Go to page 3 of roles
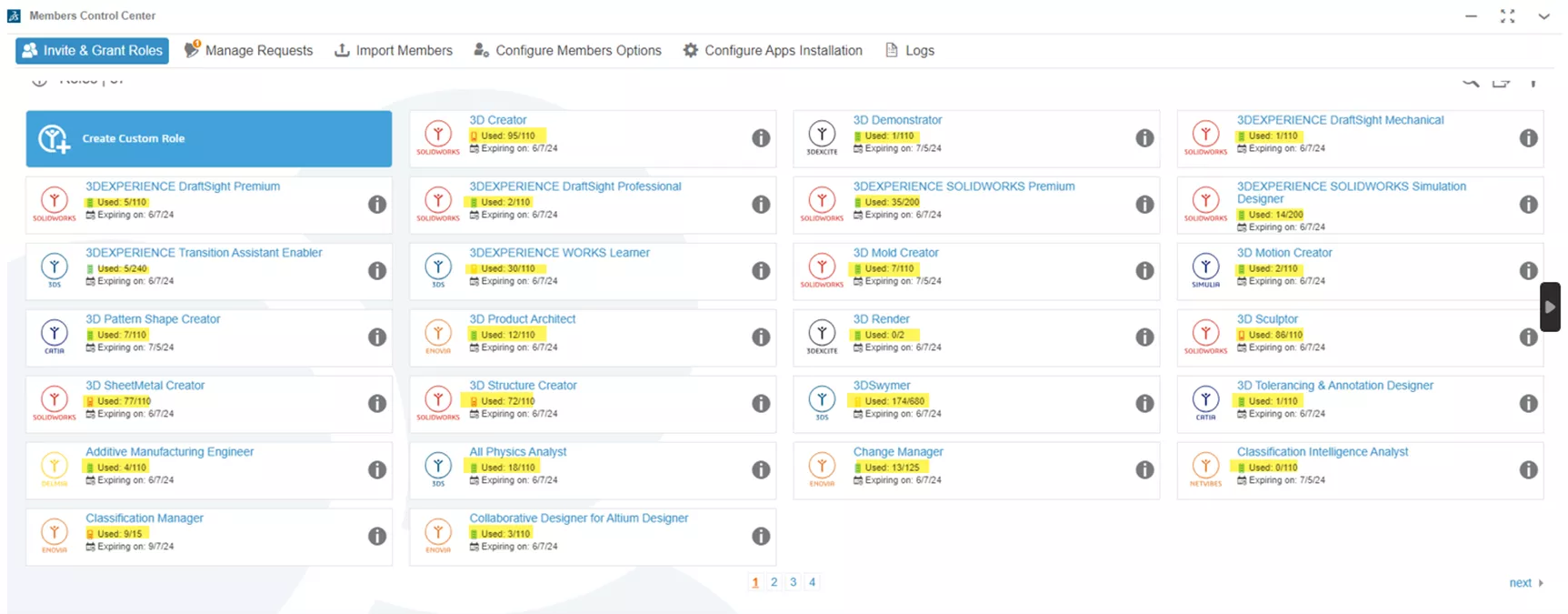This screenshot has height=614, width=1568. pos(794,582)
